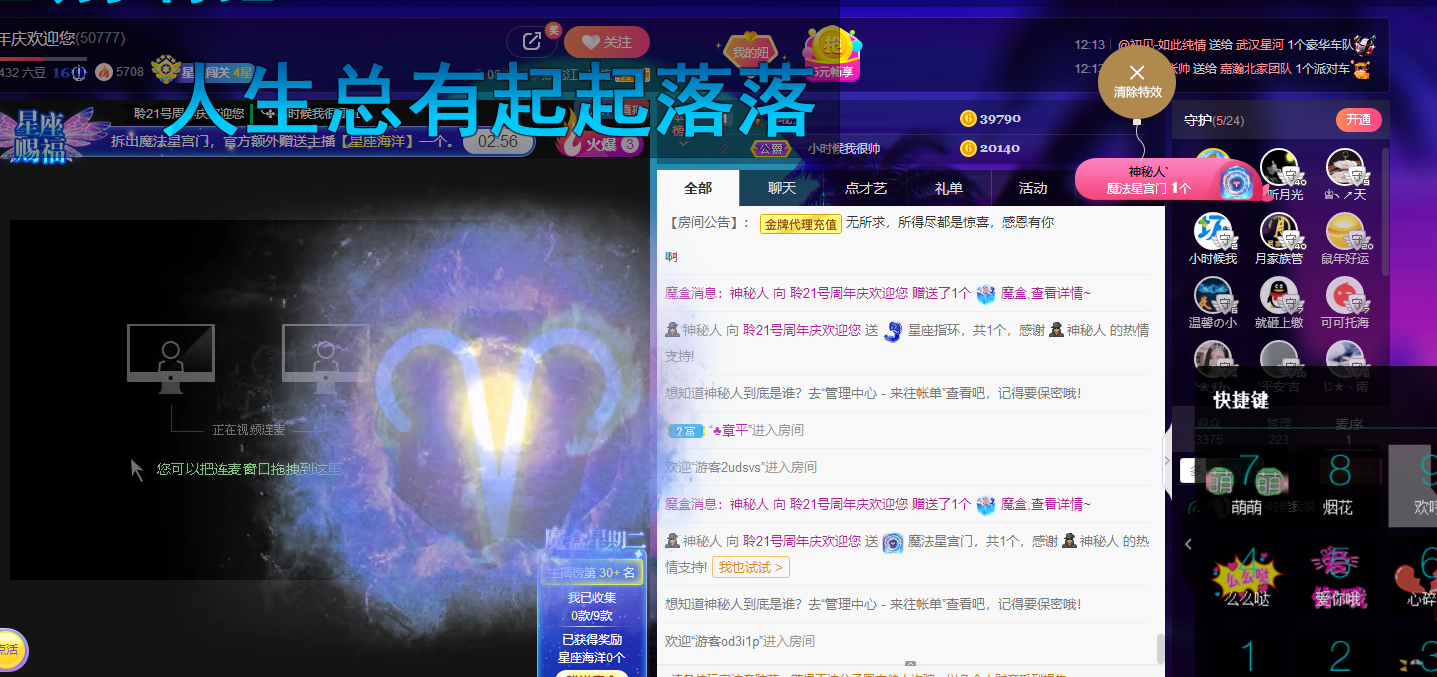Select shortcut number 2
Screen dimensions: 1437x677
click(1338, 655)
